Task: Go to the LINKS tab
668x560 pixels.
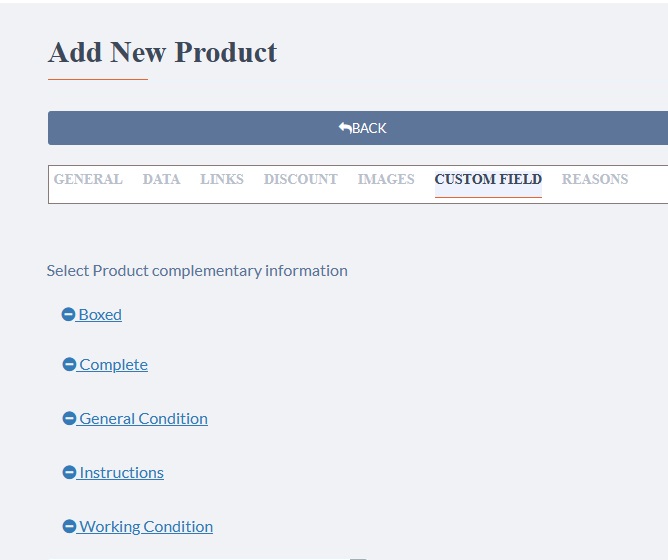Action: [222, 179]
